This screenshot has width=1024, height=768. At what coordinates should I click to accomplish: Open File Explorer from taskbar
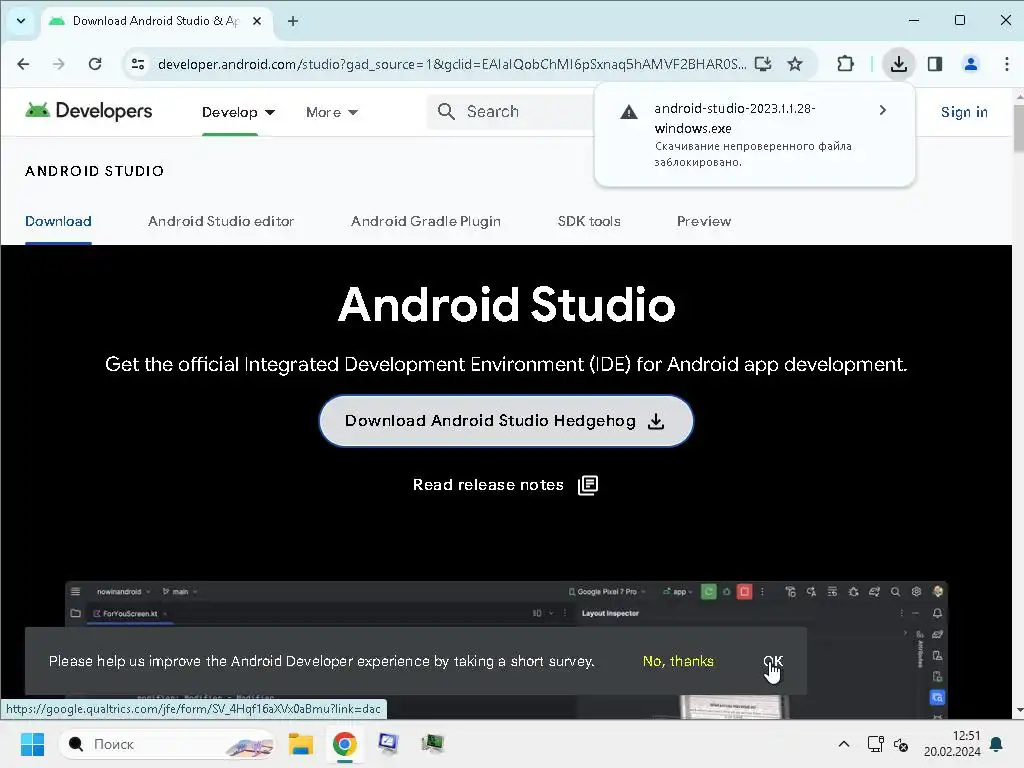301,744
